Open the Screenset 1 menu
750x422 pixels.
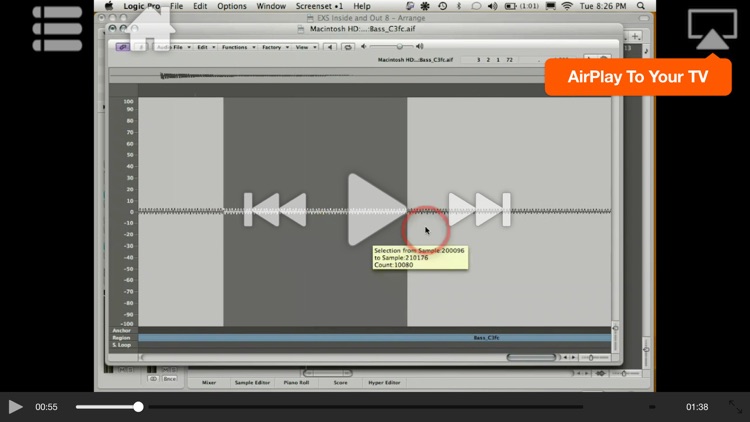[319, 6]
